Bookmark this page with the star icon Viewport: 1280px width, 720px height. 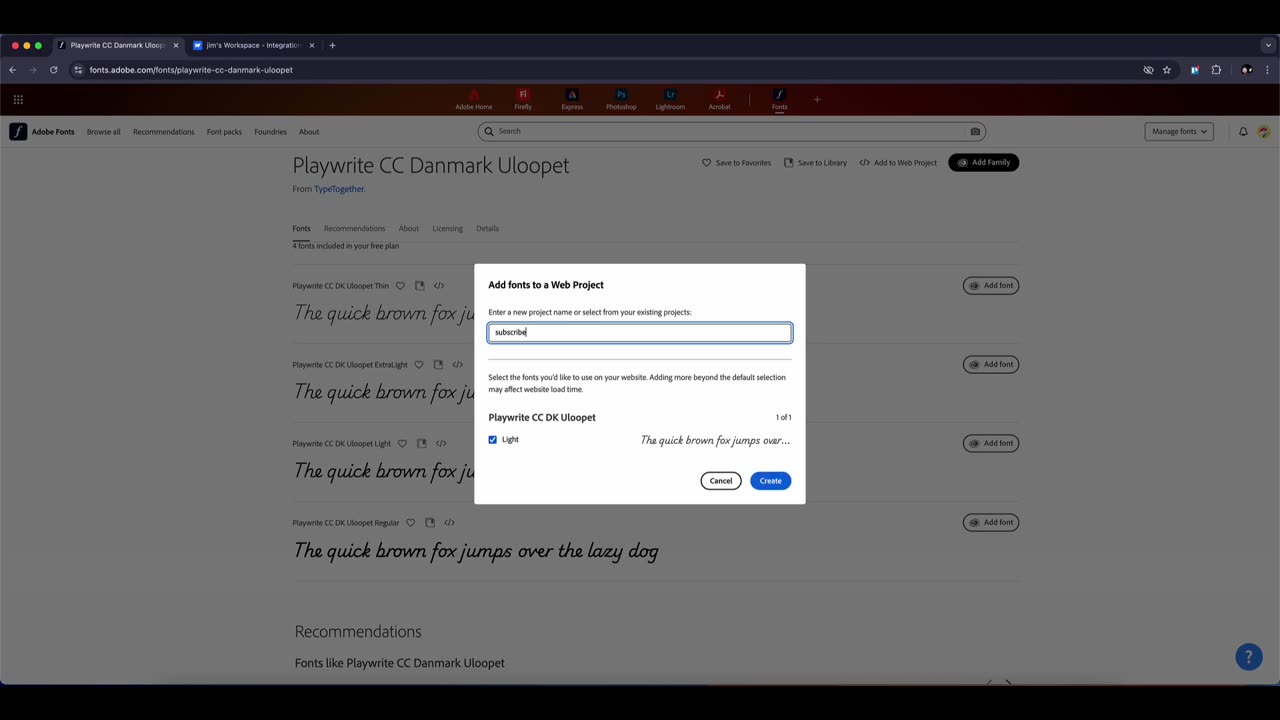tap(1166, 70)
